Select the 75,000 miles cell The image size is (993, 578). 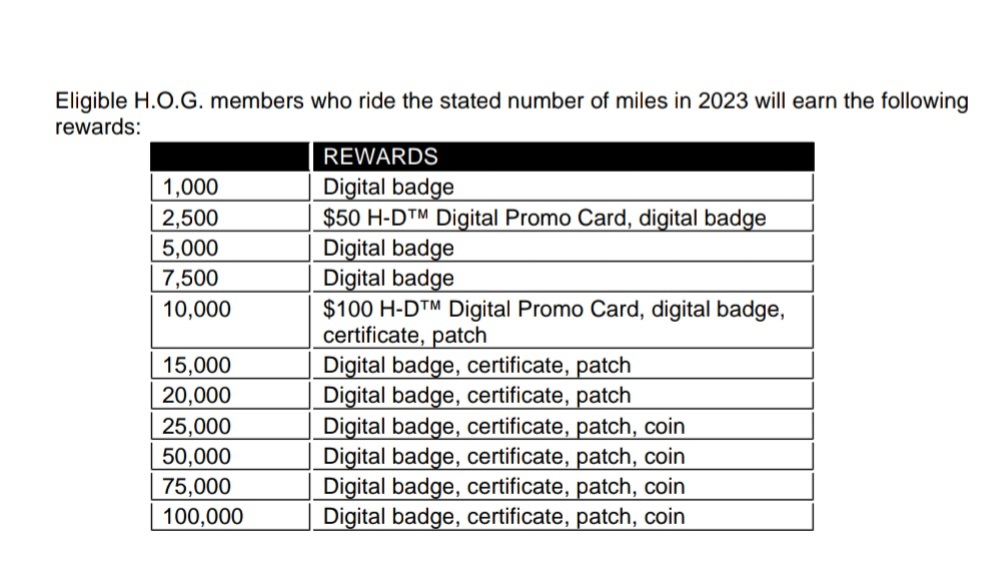[x=231, y=486]
